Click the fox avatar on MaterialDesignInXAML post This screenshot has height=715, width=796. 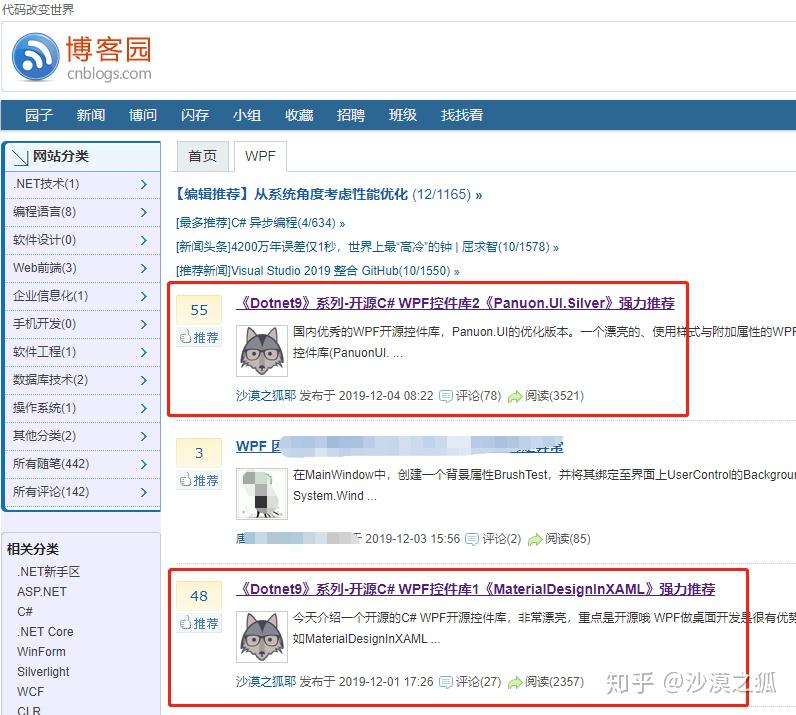pos(262,637)
